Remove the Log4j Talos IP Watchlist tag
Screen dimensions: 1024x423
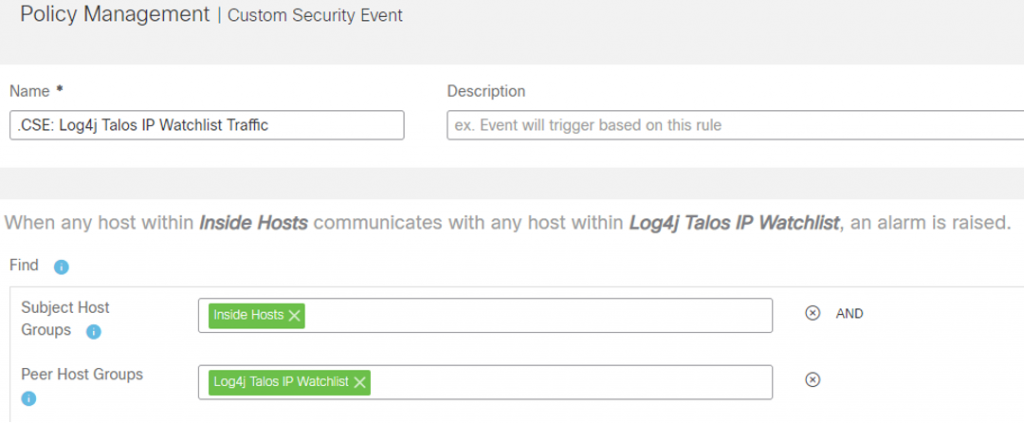(x=360, y=381)
